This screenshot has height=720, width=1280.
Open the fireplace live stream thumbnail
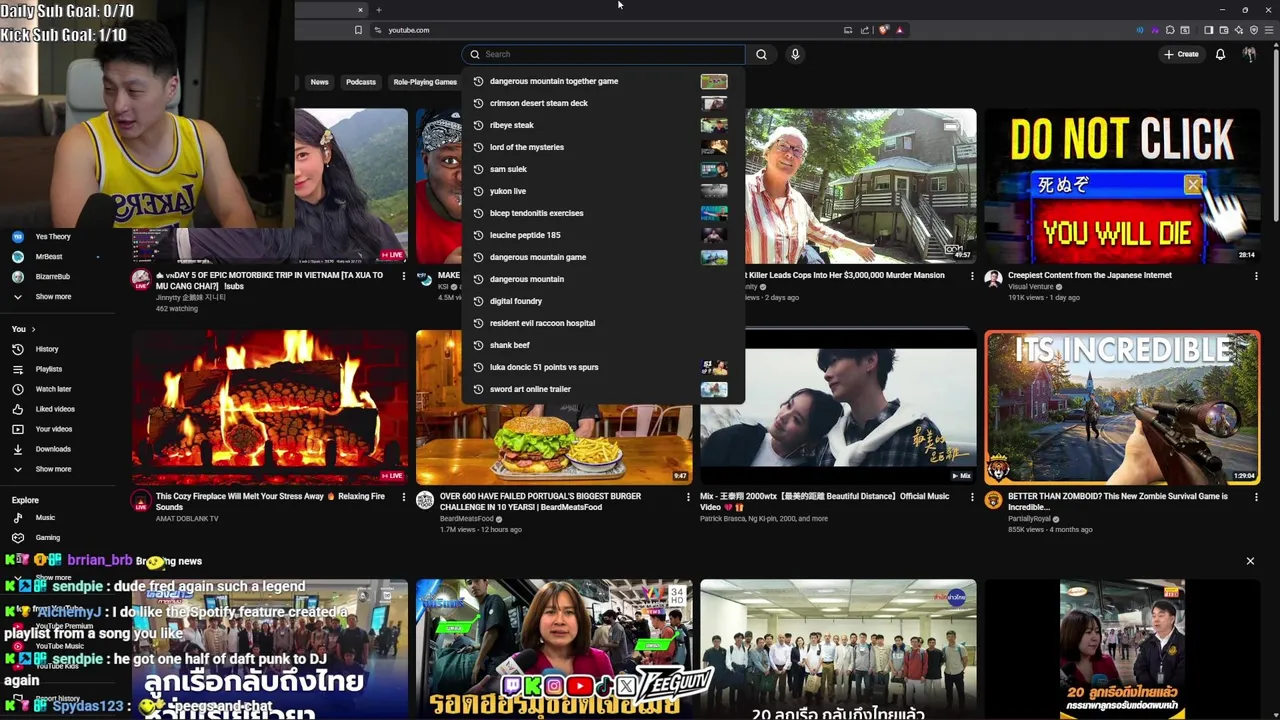pos(270,407)
